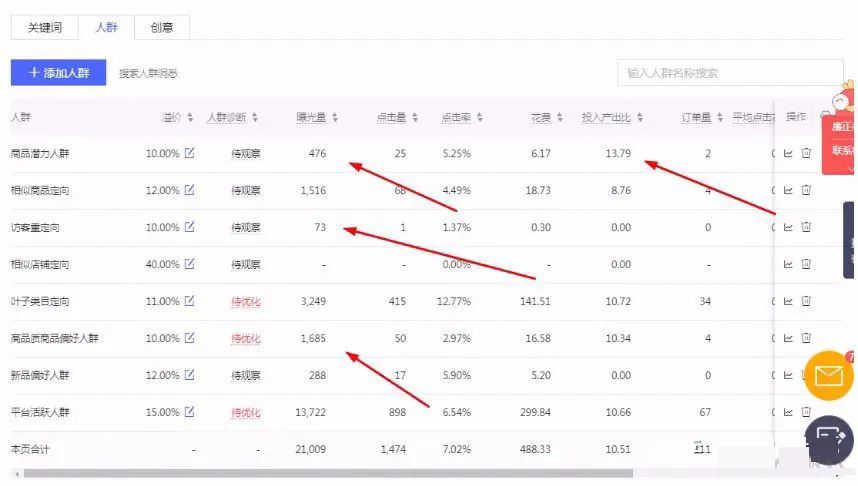Select the 相似商品定向 name

point(40,190)
